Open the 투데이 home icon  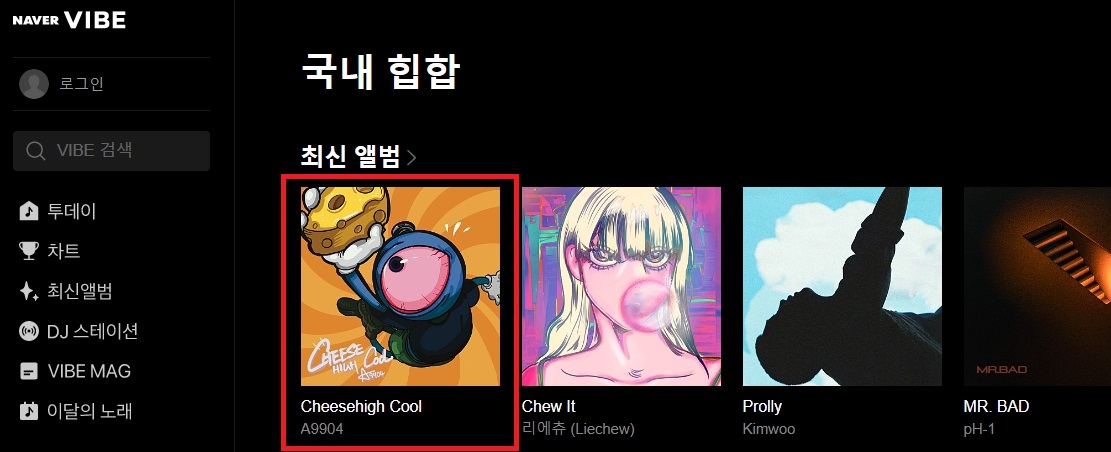pyautogui.click(x=28, y=211)
